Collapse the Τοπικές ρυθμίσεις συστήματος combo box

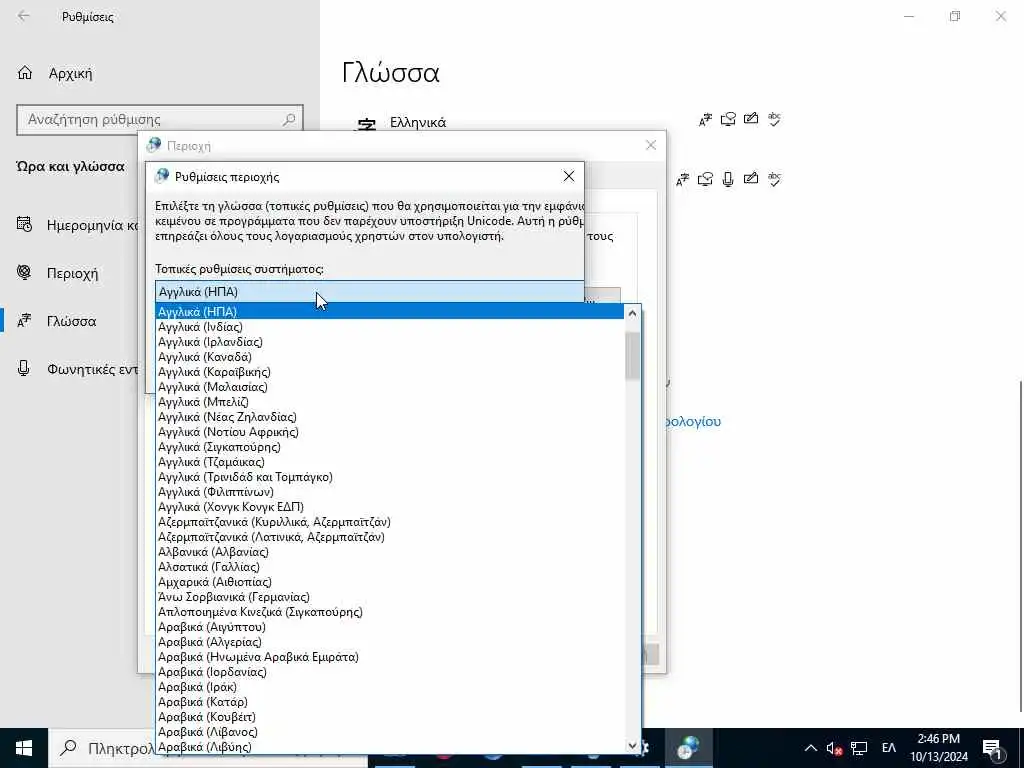[x=370, y=292]
